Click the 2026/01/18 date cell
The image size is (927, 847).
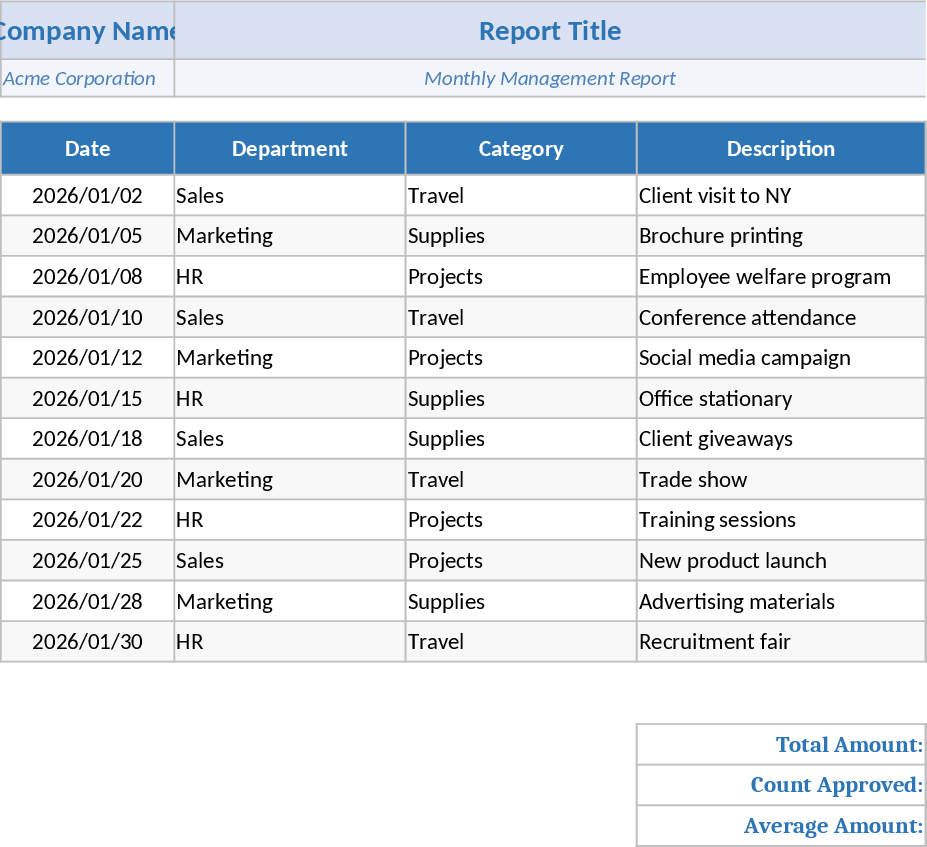tap(87, 439)
